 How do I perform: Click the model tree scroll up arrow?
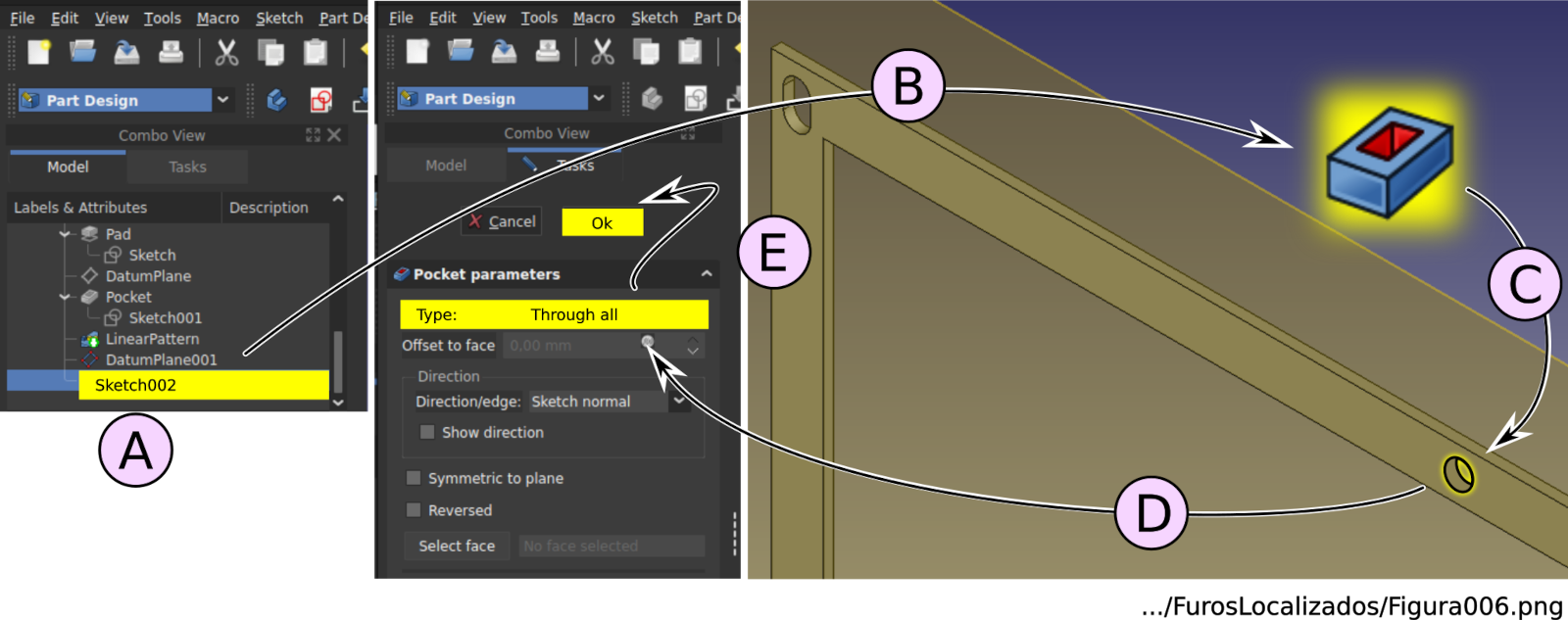click(x=338, y=199)
